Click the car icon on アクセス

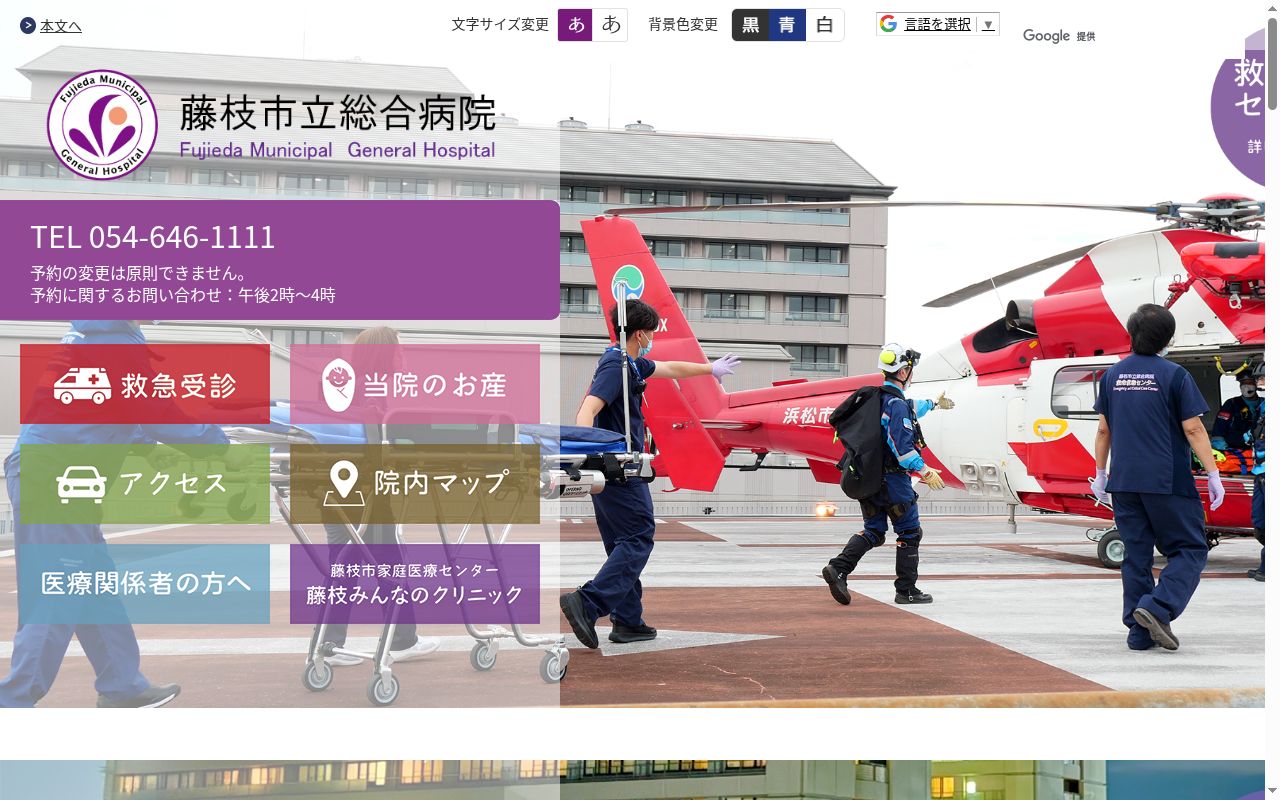[82, 484]
